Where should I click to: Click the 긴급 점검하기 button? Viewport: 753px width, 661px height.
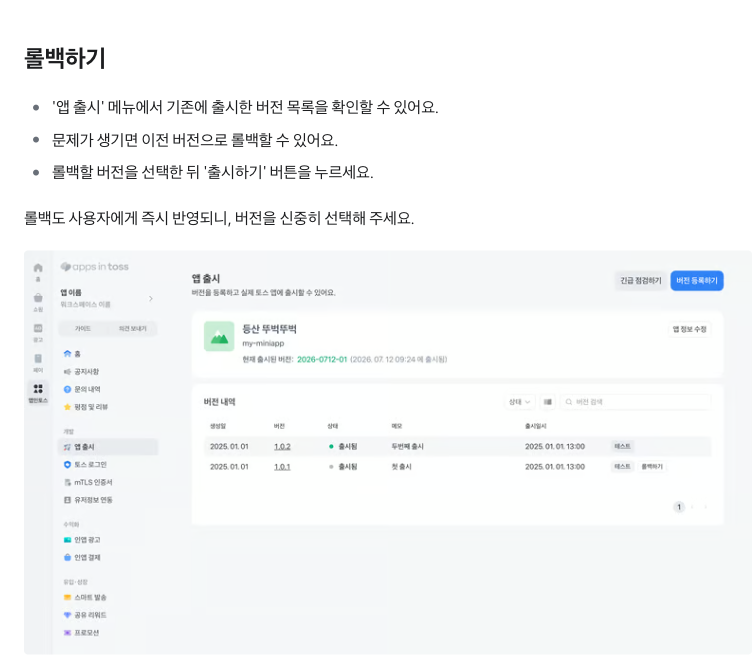[x=641, y=281]
